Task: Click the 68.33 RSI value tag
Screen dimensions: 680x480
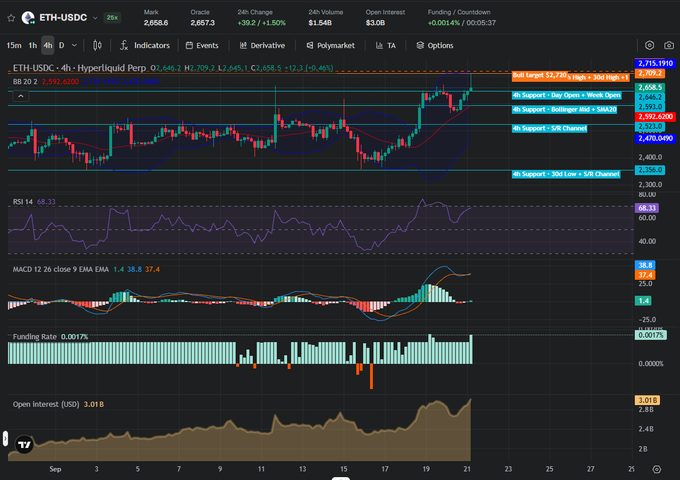Action: (x=647, y=208)
